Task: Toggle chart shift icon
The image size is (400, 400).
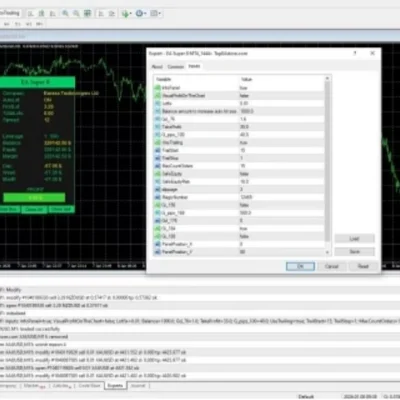Action: coord(111,14)
